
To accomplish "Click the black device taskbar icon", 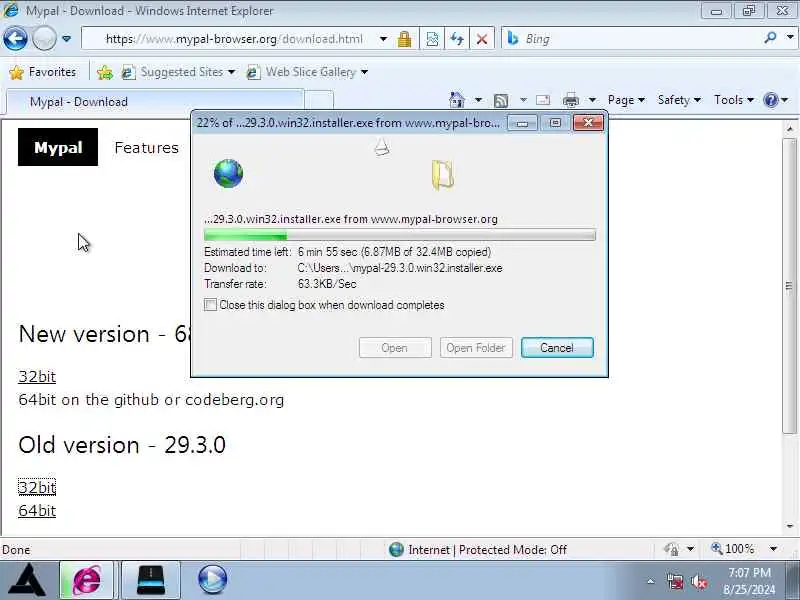I will (151, 580).
